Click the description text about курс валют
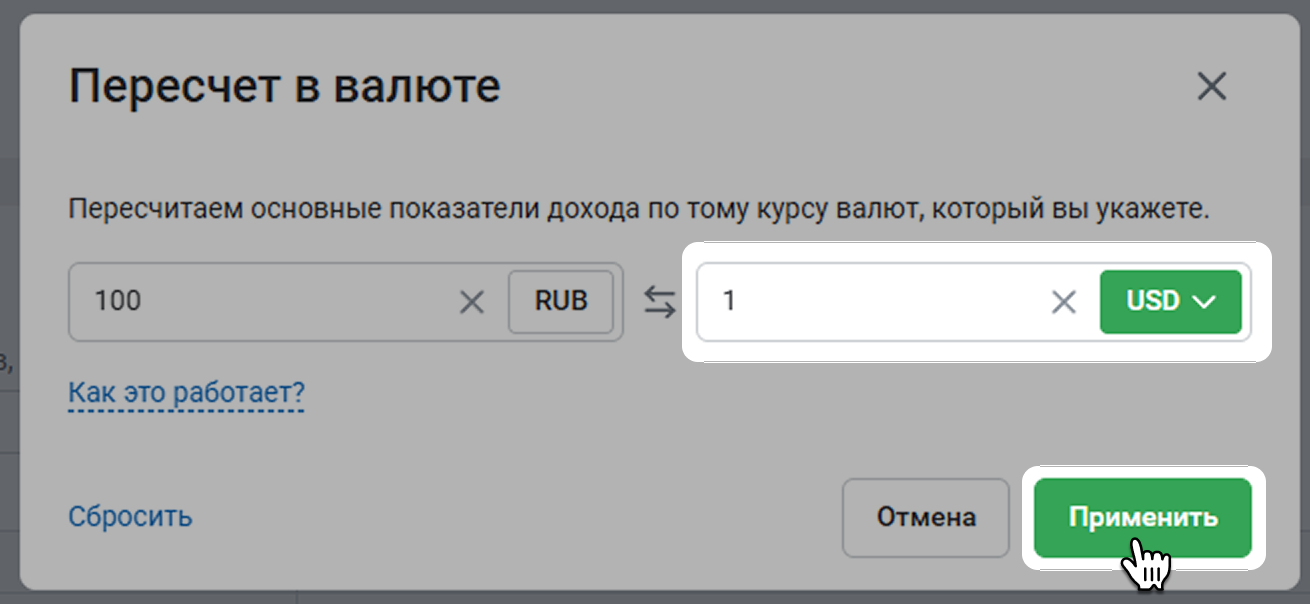This screenshot has height=604, width=1310. coord(639,211)
